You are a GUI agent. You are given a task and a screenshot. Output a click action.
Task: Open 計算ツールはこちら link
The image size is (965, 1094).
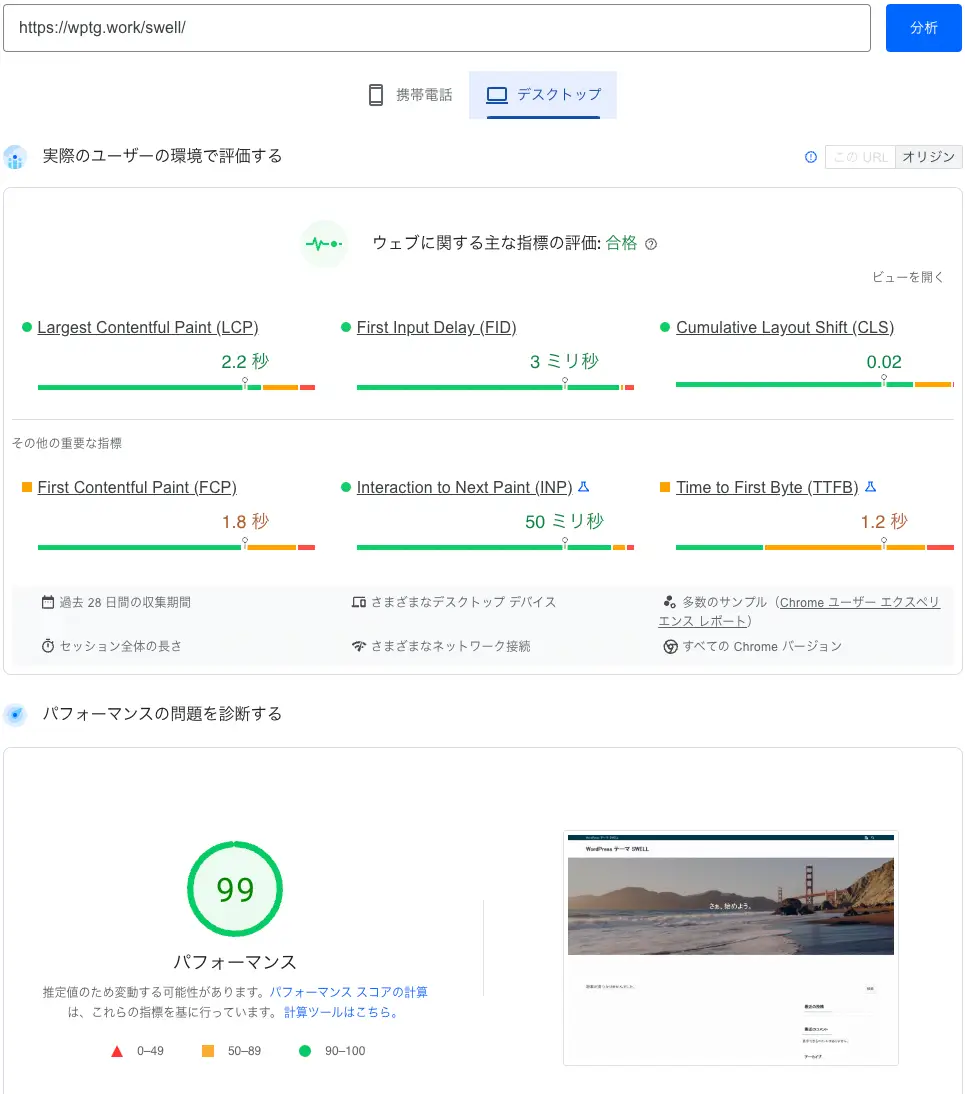coord(343,1012)
